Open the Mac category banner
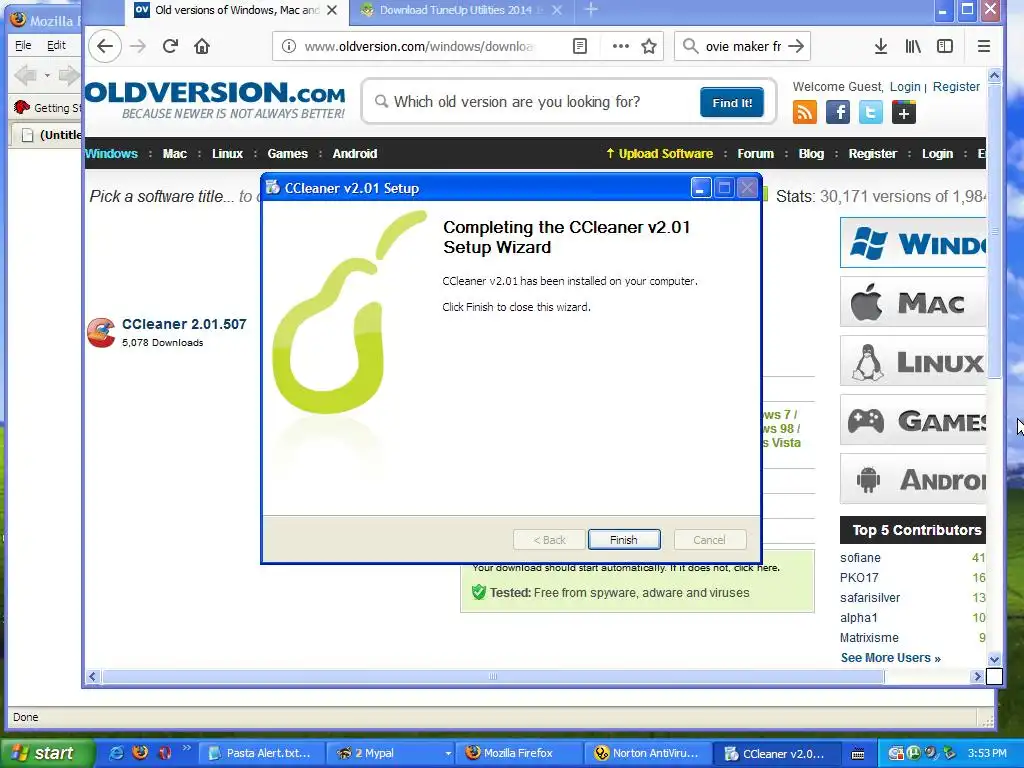The width and height of the screenshot is (1024, 768). pyautogui.click(x=913, y=302)
